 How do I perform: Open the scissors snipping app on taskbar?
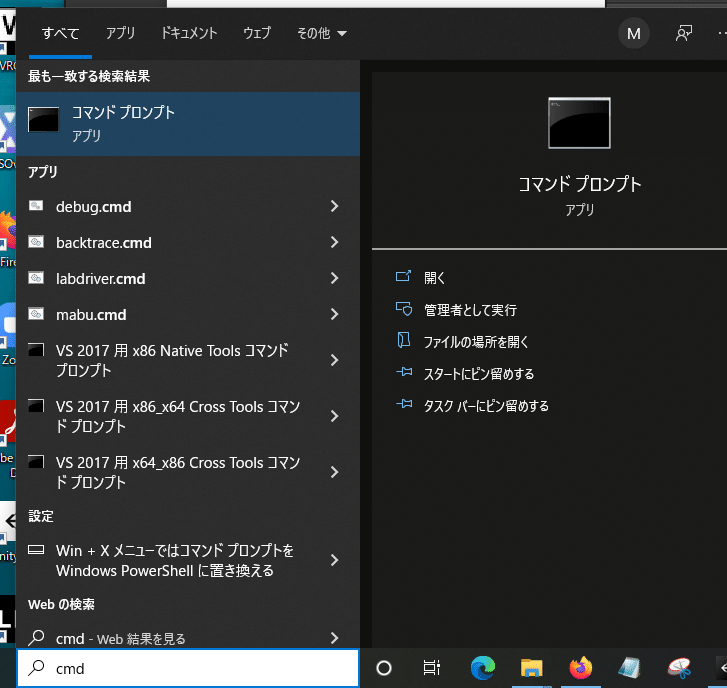point(679,668)
